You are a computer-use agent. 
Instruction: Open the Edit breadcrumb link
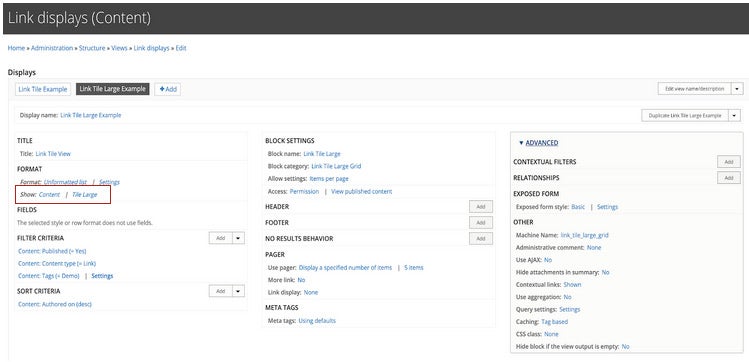coord(181,48)
